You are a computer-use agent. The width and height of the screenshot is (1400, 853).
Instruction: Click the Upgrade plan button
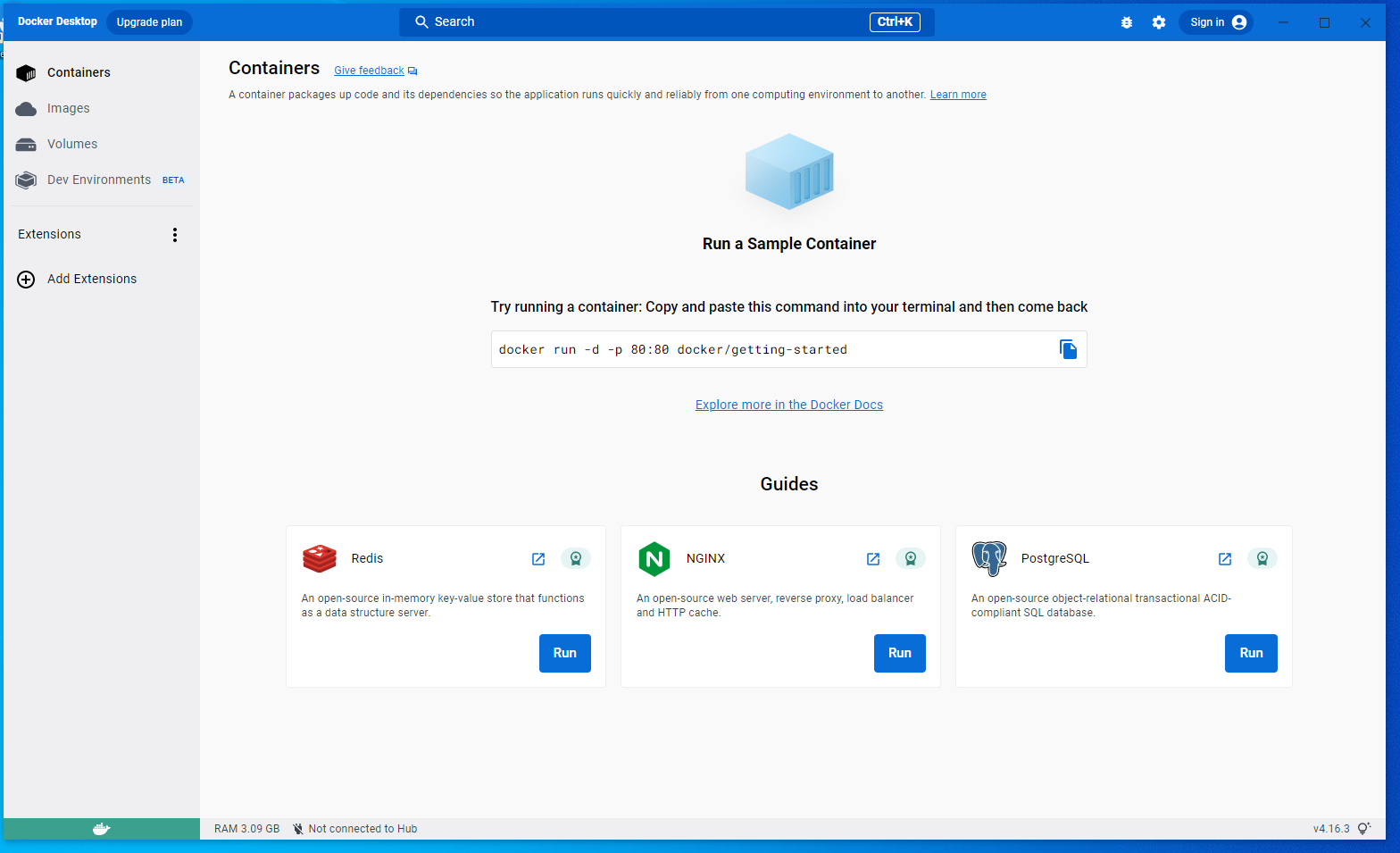(149, 22)
